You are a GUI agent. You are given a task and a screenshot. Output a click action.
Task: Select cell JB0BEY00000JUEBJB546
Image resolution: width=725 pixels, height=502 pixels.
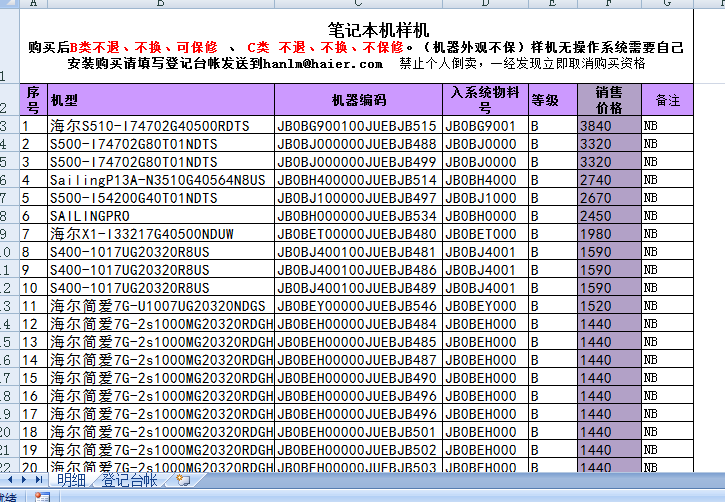(358, 306)
